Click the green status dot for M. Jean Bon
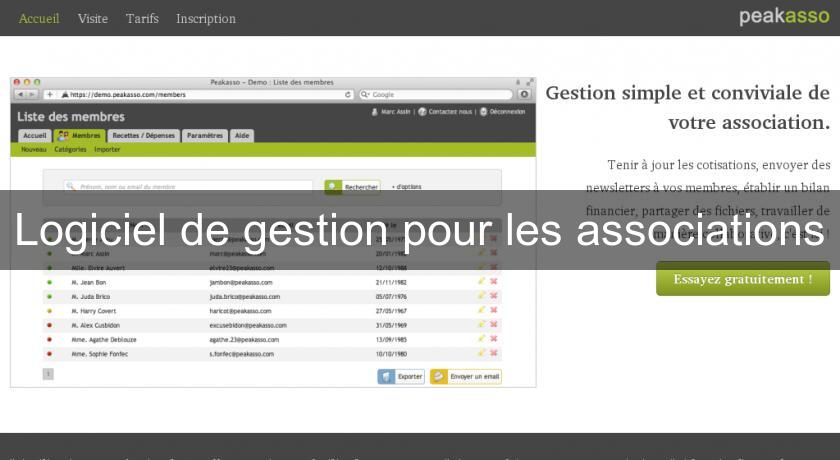 50,282
